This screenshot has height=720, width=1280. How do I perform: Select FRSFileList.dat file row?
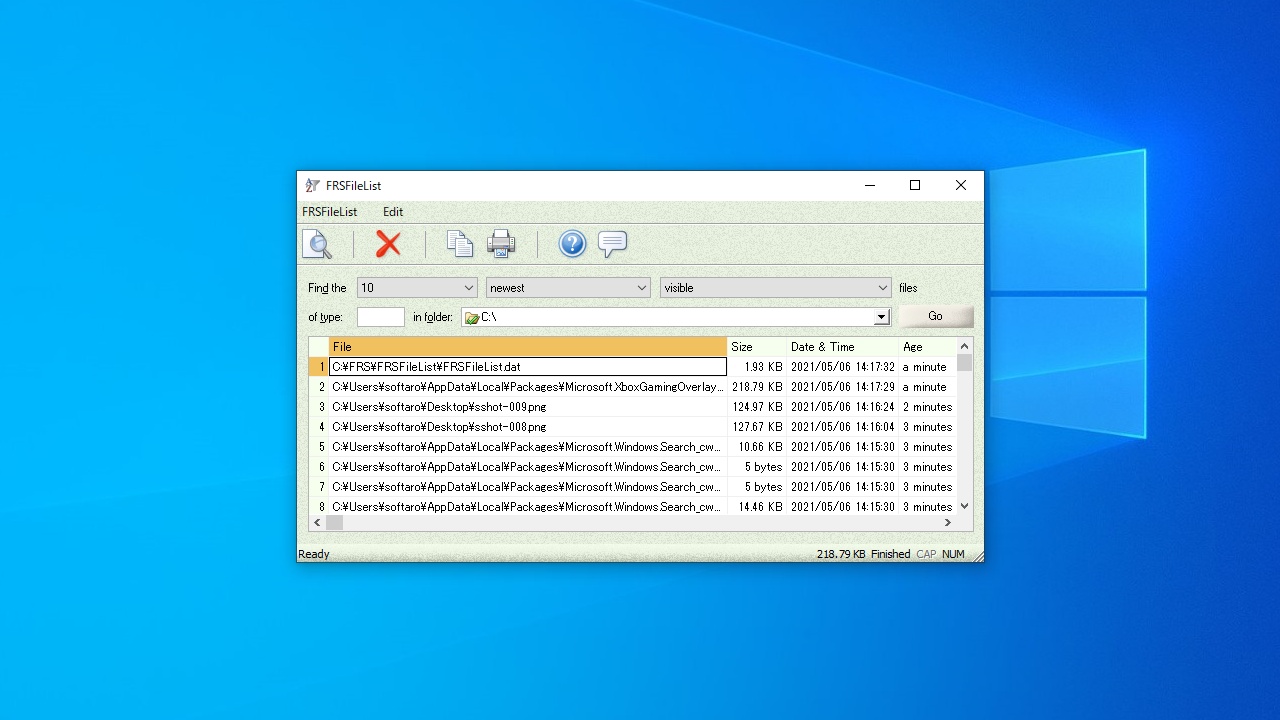[x=528, y=367]
